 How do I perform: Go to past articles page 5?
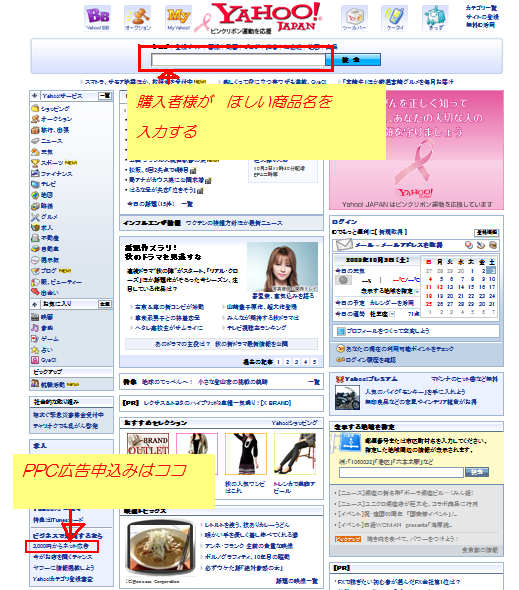[314, 362]
